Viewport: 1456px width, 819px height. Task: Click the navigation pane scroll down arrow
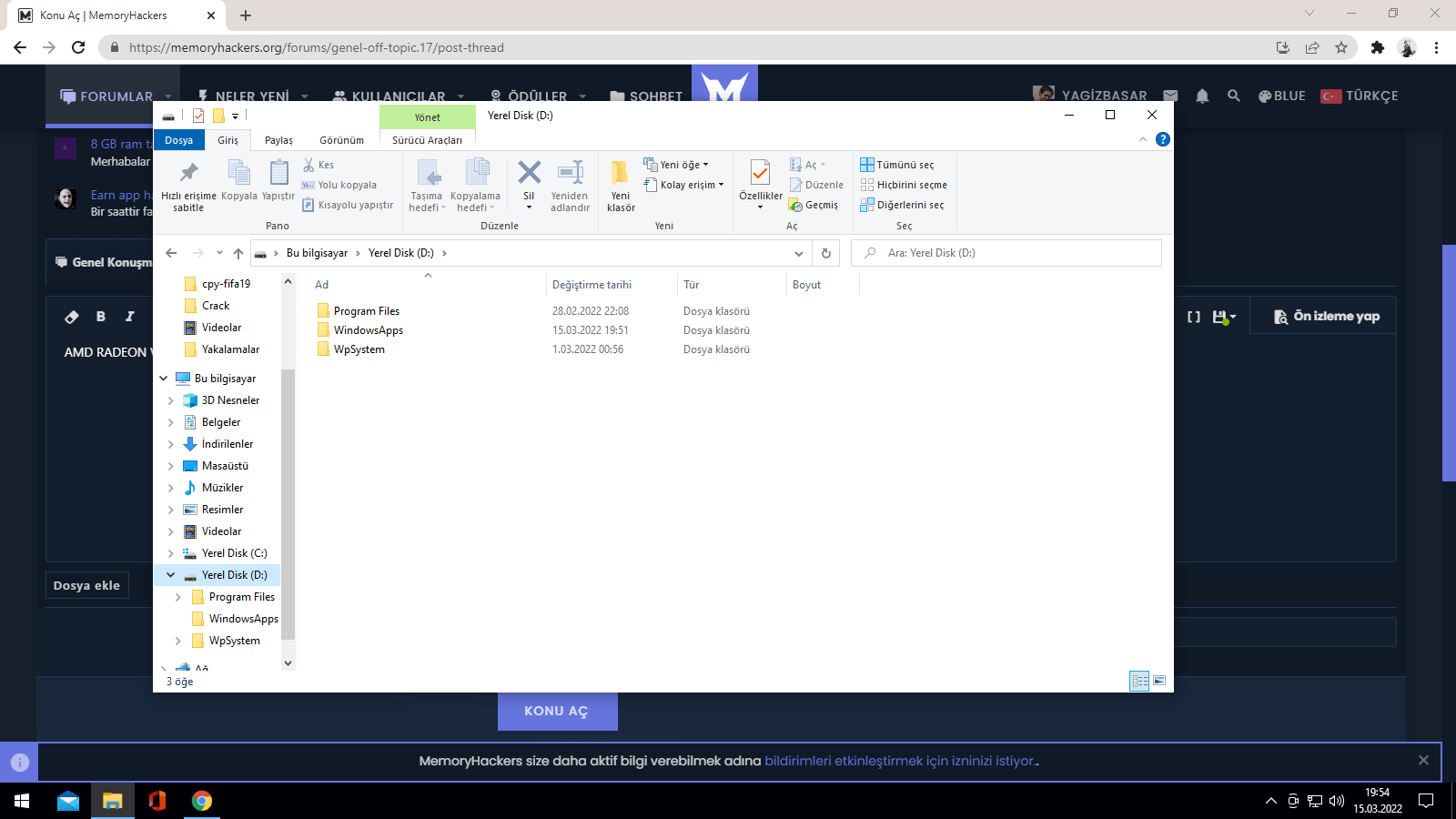[288, 663]
